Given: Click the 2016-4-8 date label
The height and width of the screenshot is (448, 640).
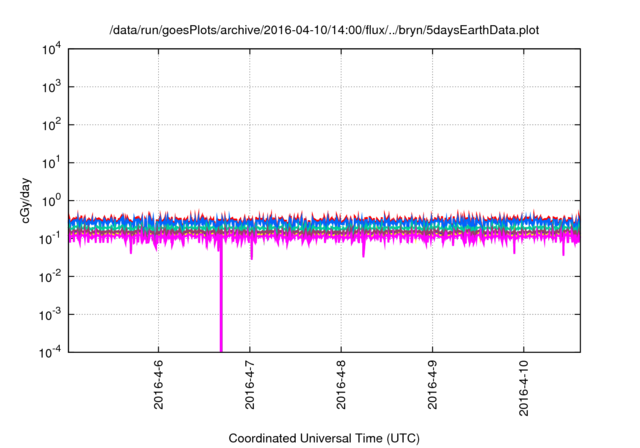Looking at the screenshot, I should point(341,384).
